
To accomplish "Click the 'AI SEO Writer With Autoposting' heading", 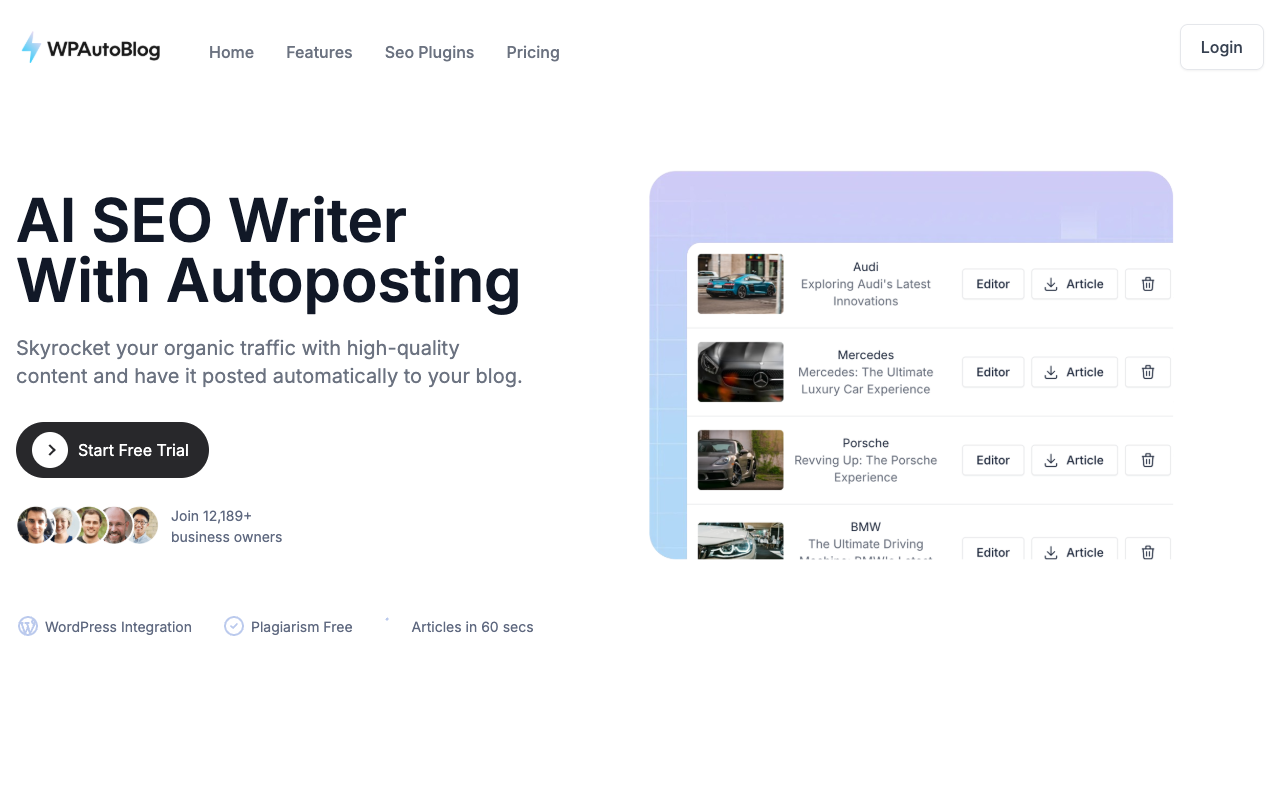I will [x=269, y=250].
